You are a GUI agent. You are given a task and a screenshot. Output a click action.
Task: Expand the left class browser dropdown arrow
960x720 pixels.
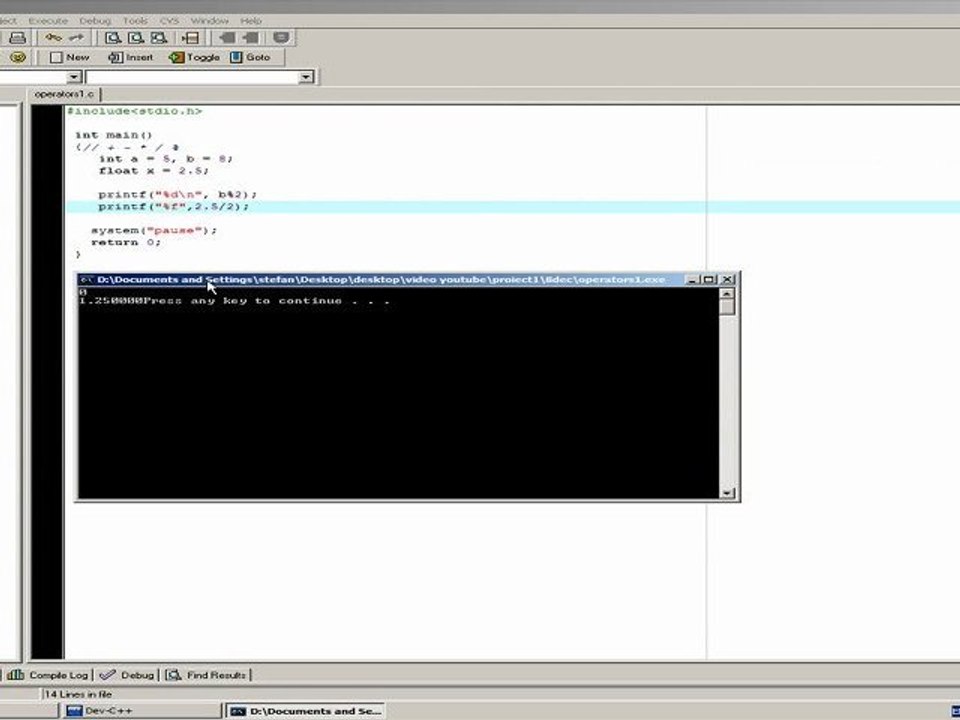[75, 77]
